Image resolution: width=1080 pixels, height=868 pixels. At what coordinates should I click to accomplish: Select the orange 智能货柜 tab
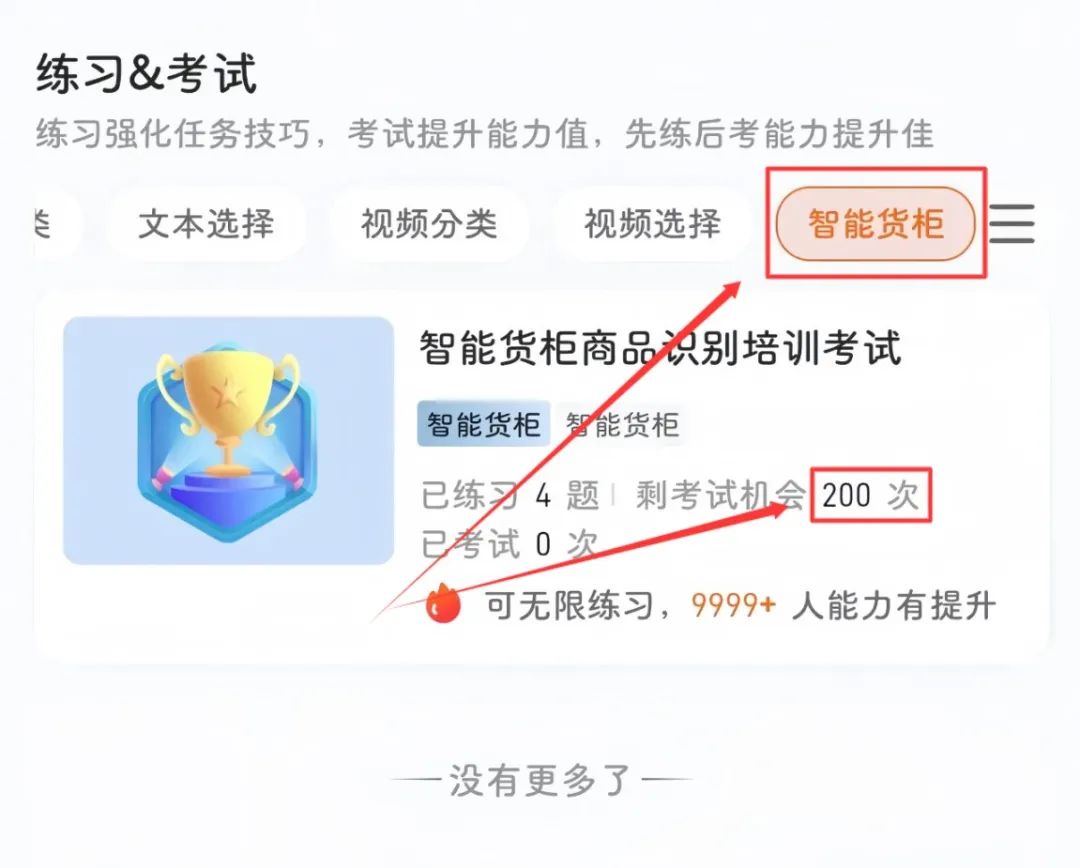point(875,224)
